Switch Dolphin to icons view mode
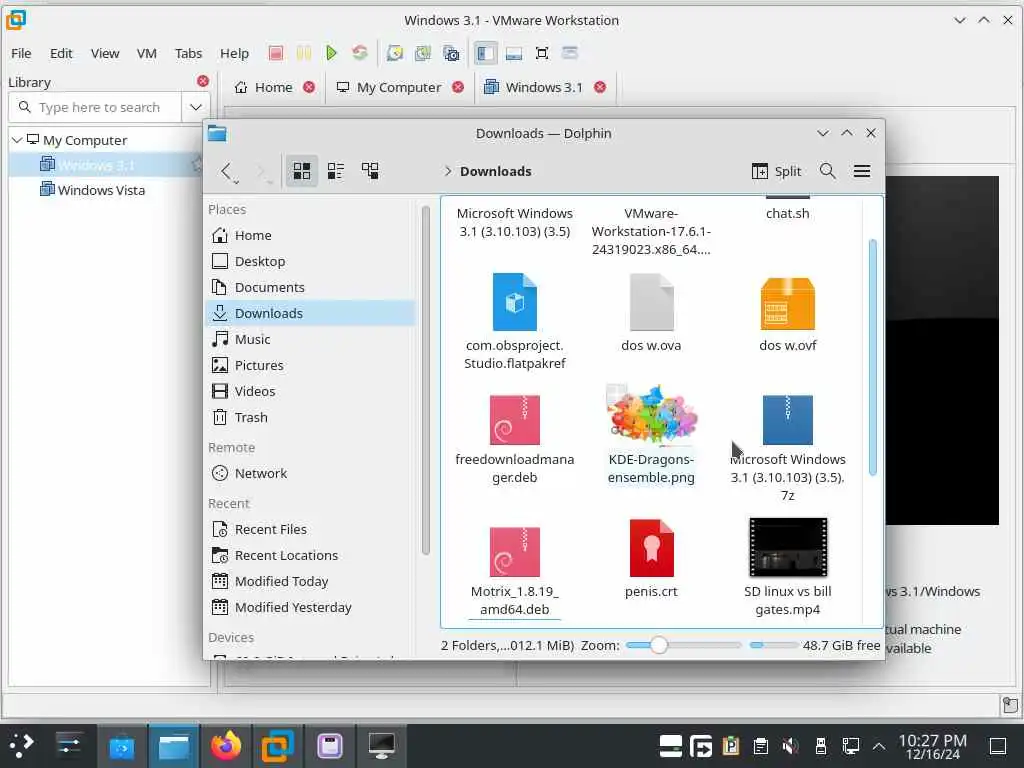The width and height of the screenshot is (1024, 768). point(302,171)
